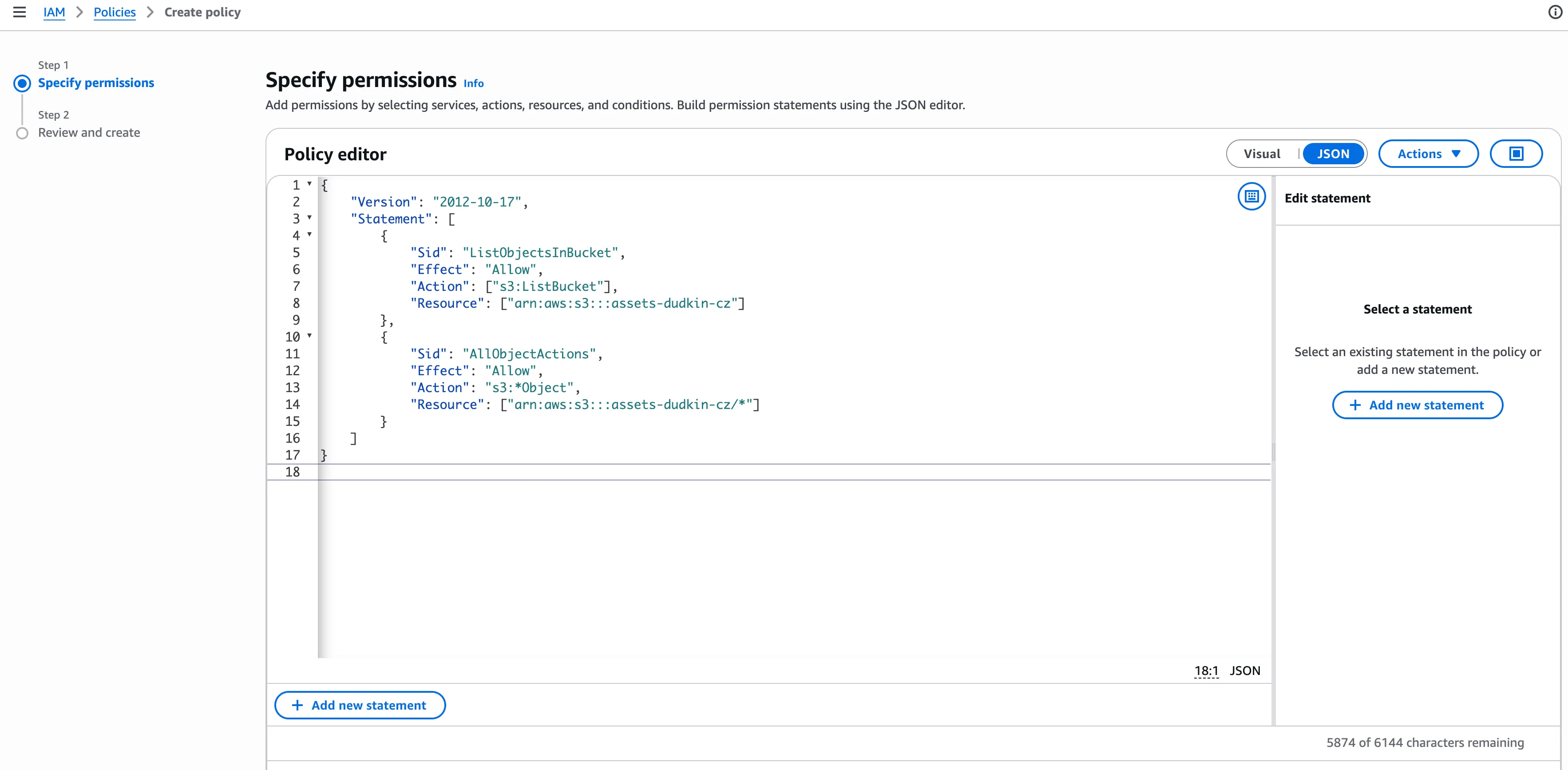Click Add new statement in Edit statement panel

[x=1417, y=405]
